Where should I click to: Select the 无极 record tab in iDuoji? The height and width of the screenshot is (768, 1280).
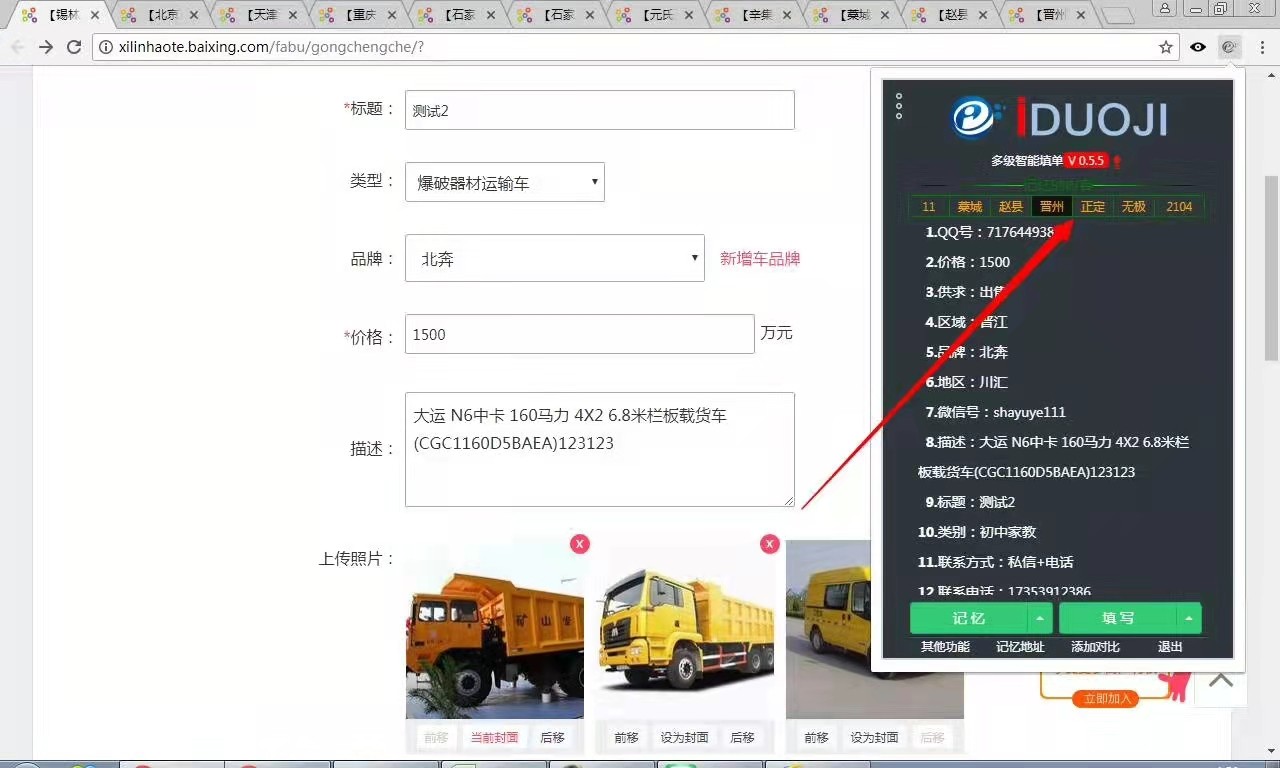pos(1133,207)
